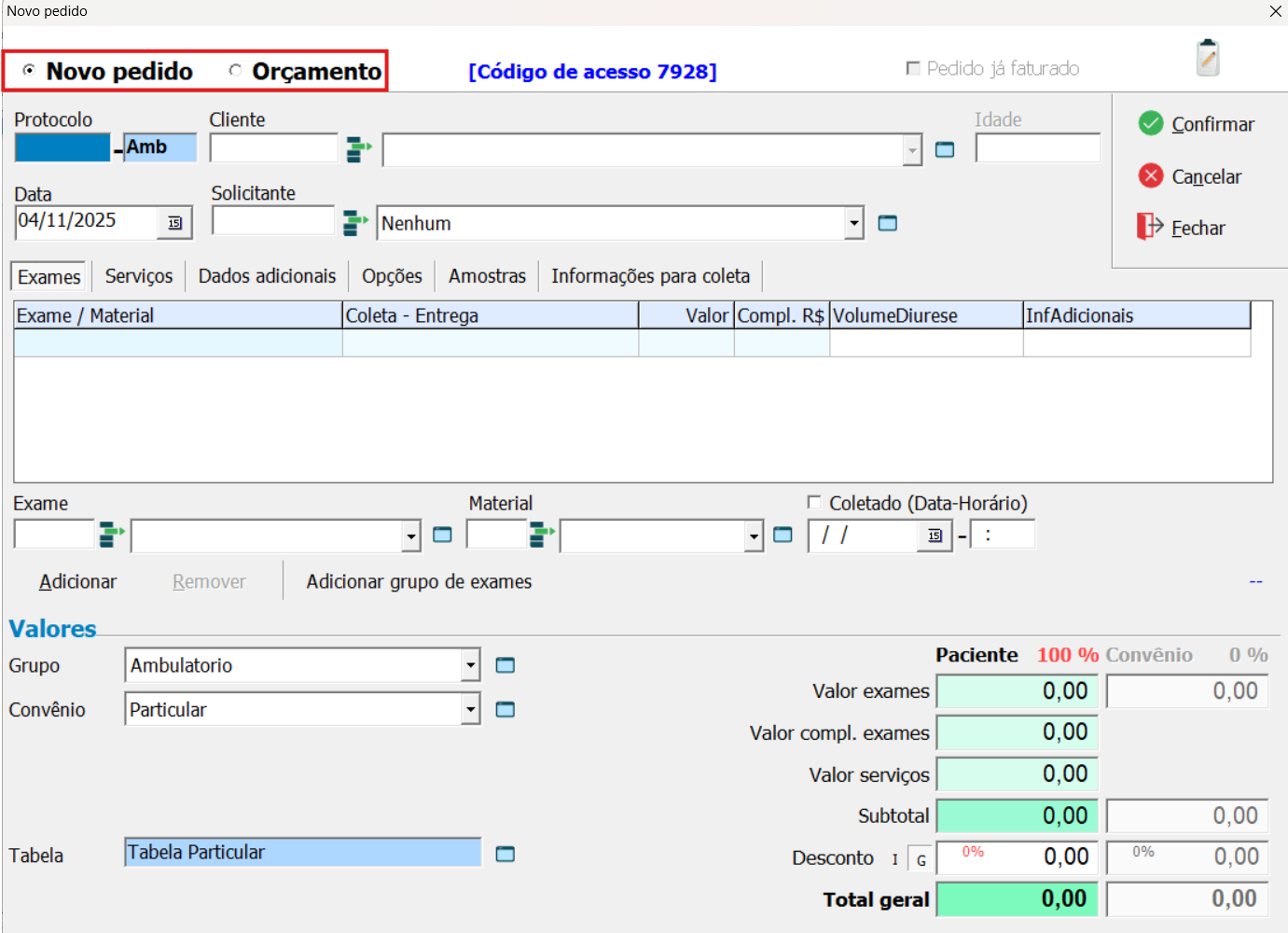Open the window icon next to Convênio dropdown
1288x933 pixels.
tap(505, 710)
